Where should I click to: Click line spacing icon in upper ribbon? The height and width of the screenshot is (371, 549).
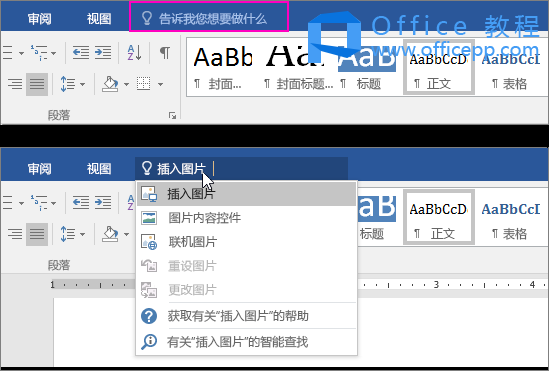[x=68, y=84]
